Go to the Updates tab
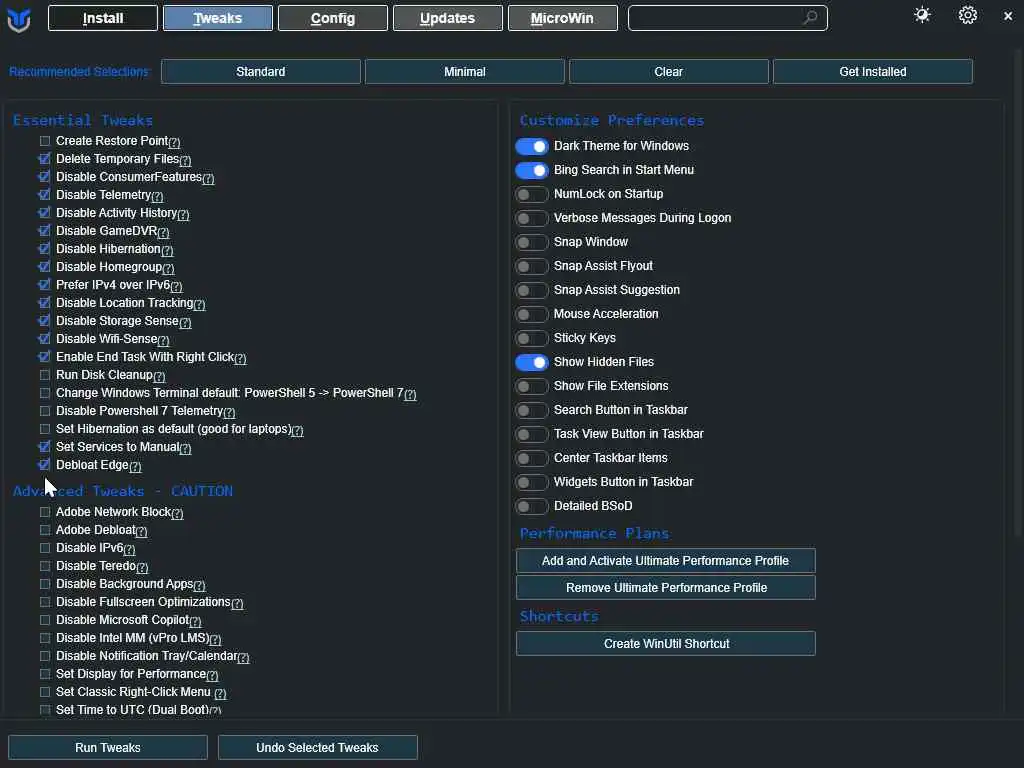The image size is (1024, 768). tap(447, 18)
